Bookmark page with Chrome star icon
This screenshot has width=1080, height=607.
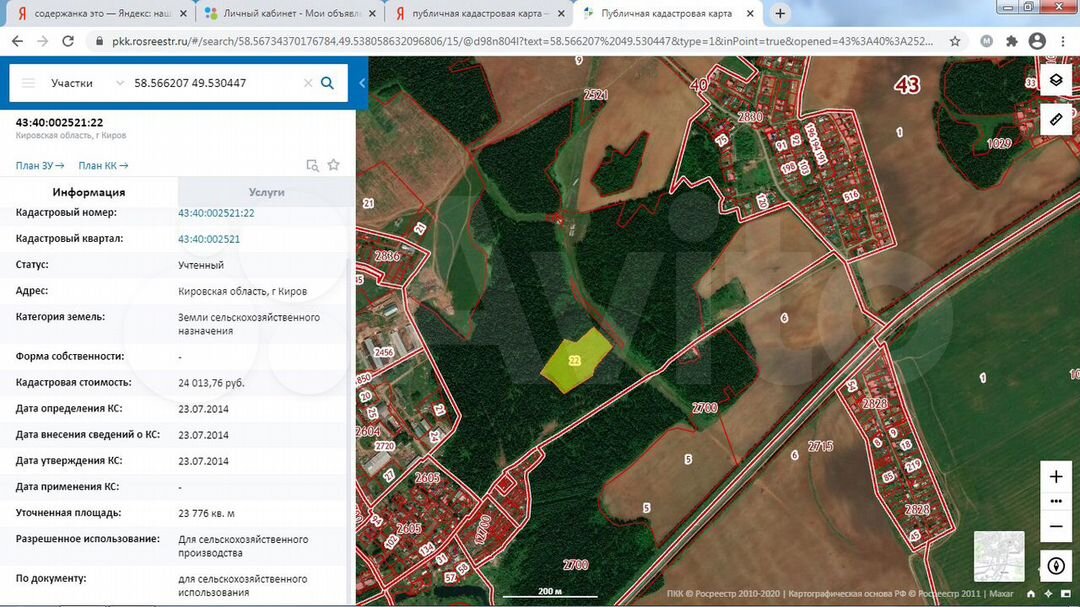(955, 41)
